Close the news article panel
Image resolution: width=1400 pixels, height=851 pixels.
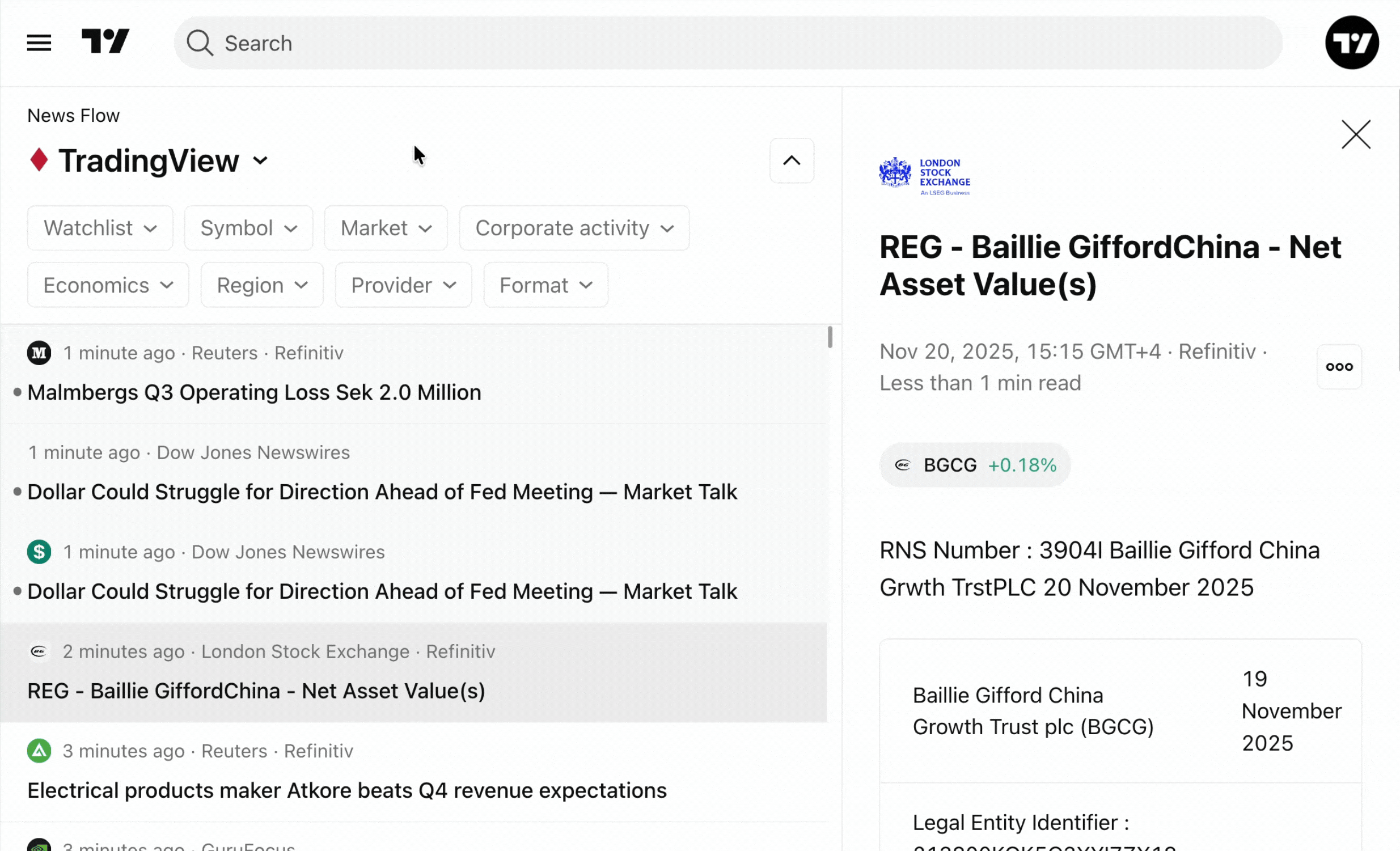[x=1356, y=134]
